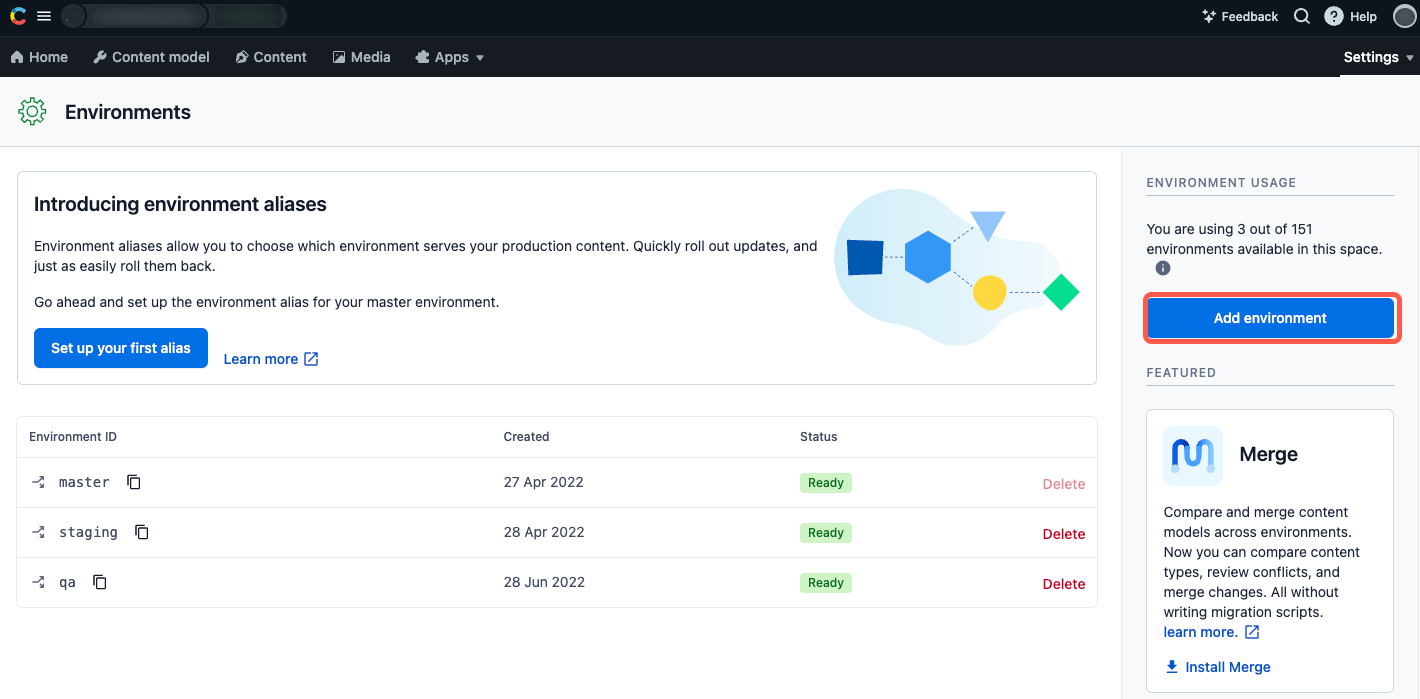Click the user avatar in top bar
The width and height of the screenshot is (1420, 699).
coord(1404,16)
